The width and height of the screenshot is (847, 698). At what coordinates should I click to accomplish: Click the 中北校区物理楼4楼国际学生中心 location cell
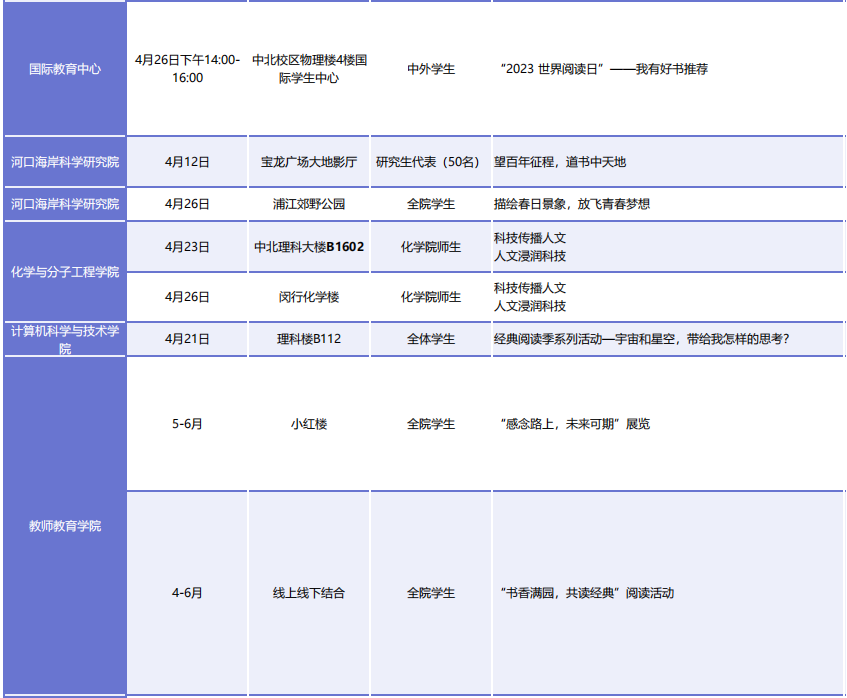pyautogui.click(x=309, y=69)
